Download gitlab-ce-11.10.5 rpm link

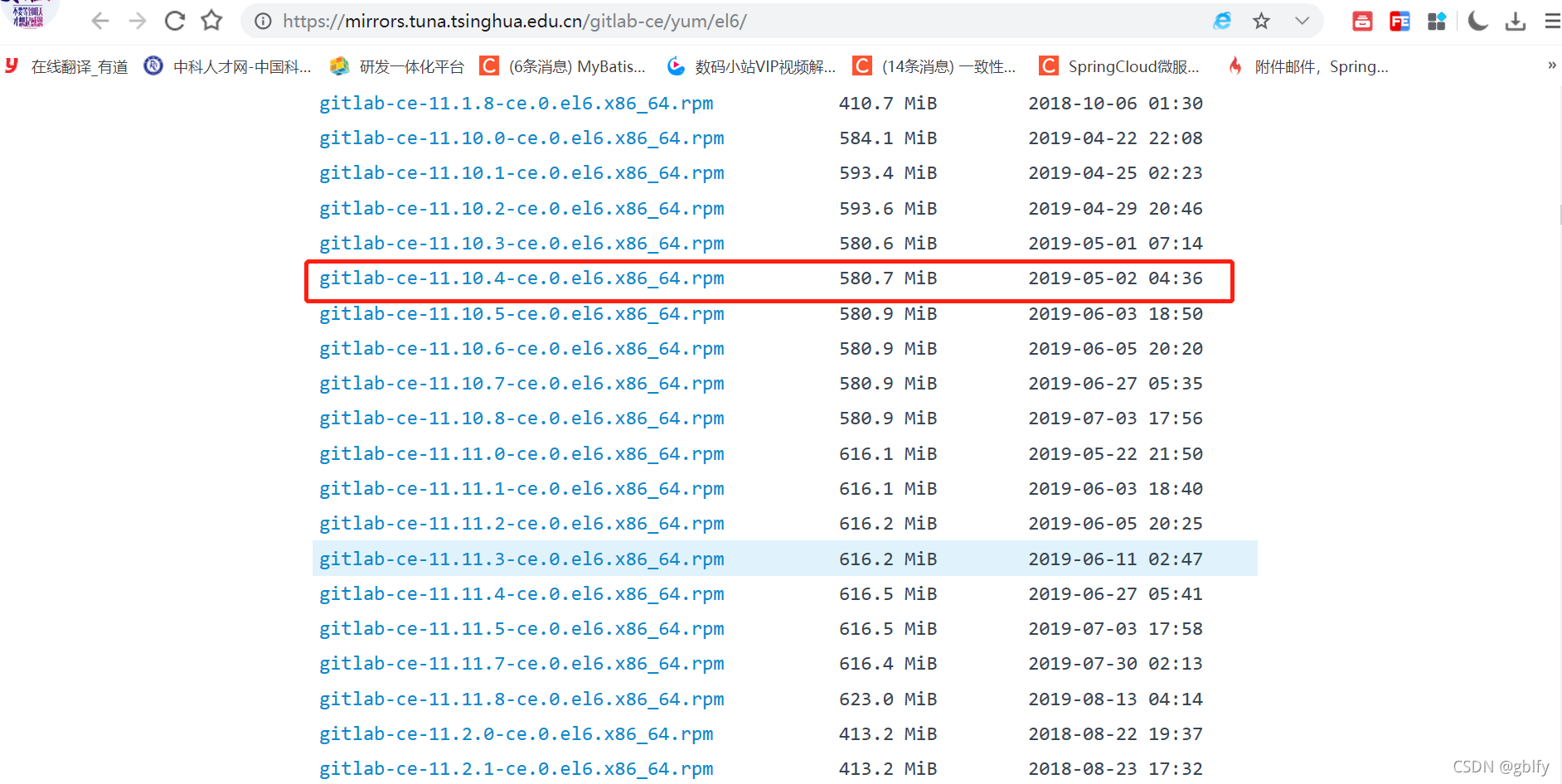pos(521,314)
